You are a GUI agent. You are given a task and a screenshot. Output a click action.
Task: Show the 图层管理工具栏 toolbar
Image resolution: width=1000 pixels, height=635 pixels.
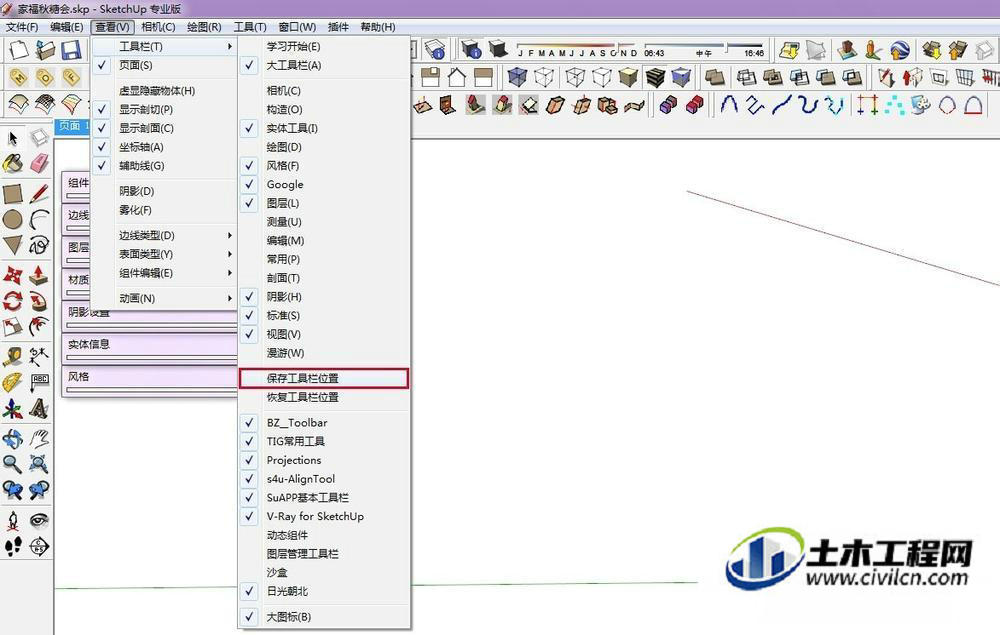click(323, 554)
